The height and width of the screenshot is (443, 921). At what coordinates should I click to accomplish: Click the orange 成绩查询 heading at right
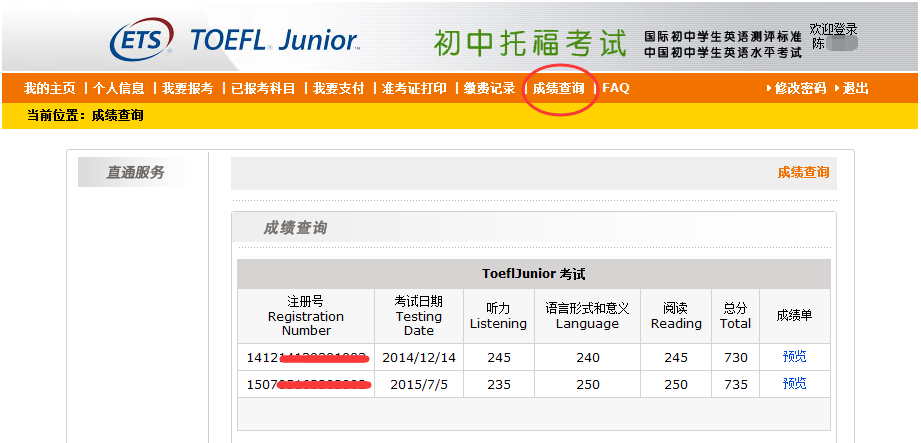click(x=803, y=172)
